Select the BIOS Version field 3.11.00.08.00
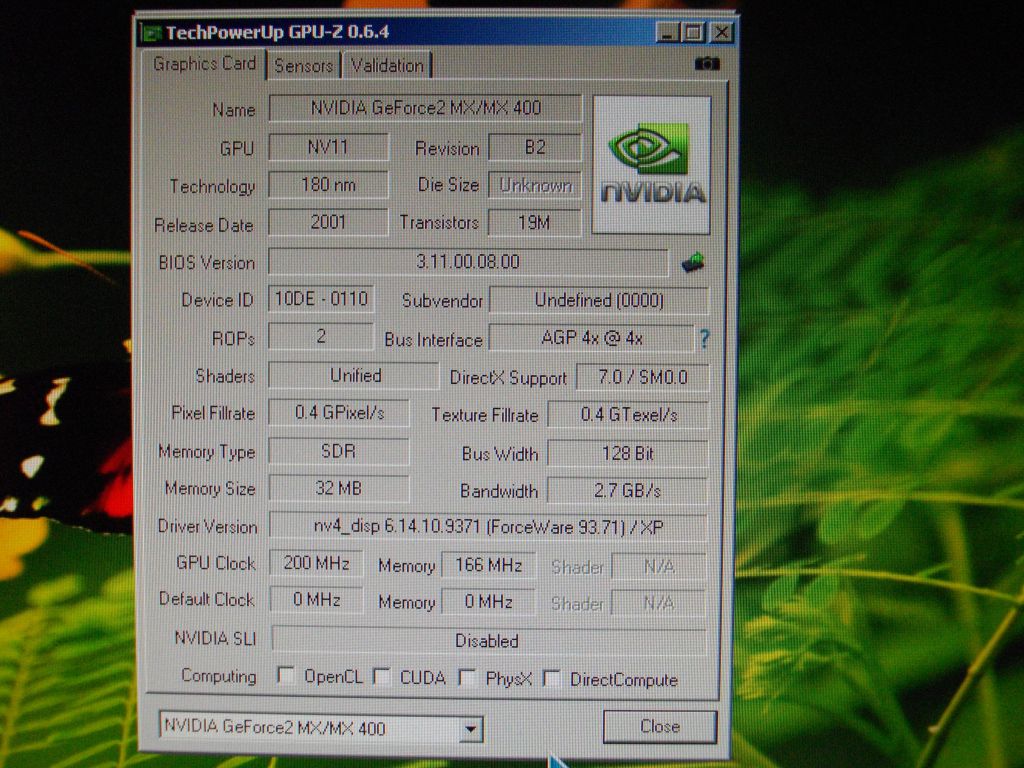The image size is (1024, 768). coord(468,262)
